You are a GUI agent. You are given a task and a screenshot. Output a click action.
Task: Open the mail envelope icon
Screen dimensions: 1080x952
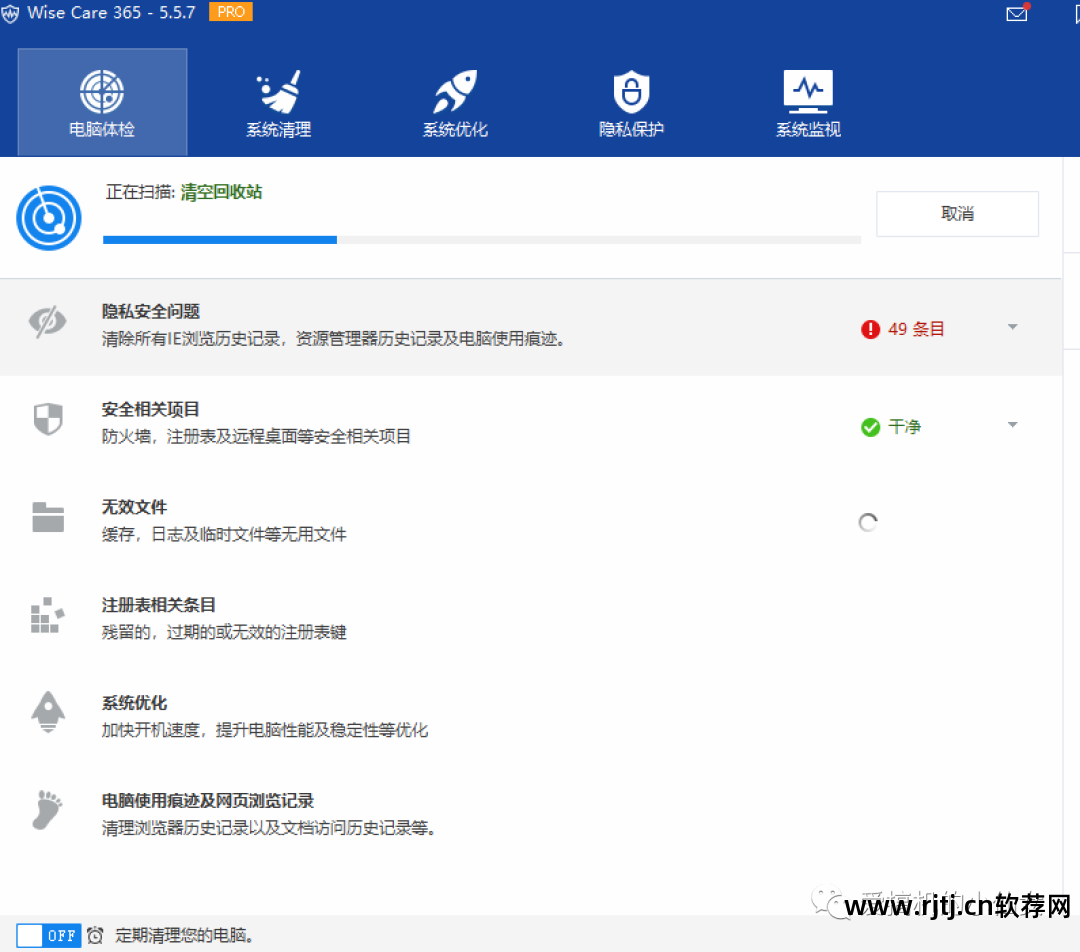1016,14
